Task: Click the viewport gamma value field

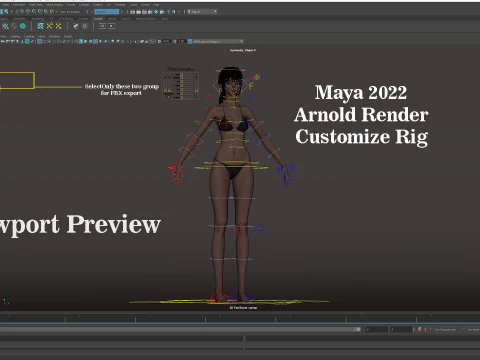Action: [182, 41]
